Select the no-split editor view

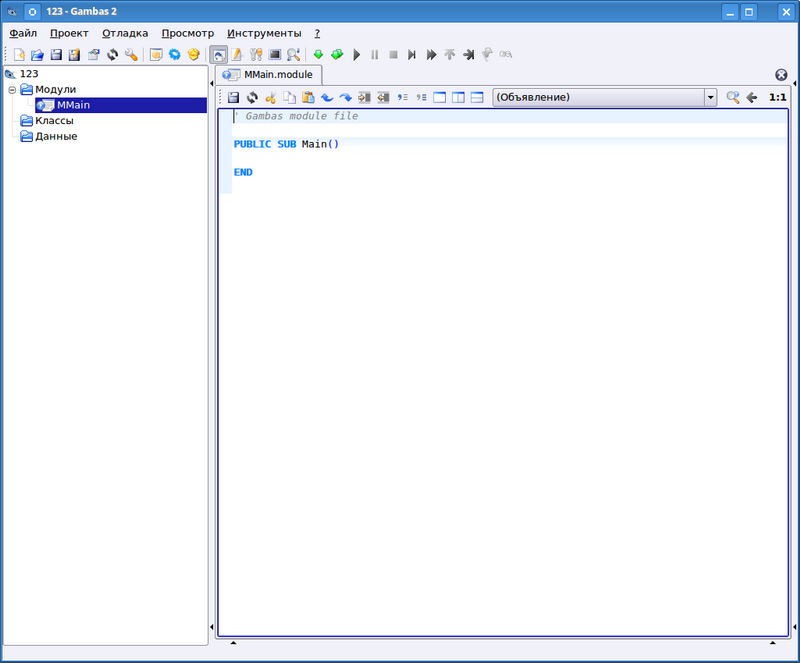[439, 97]
